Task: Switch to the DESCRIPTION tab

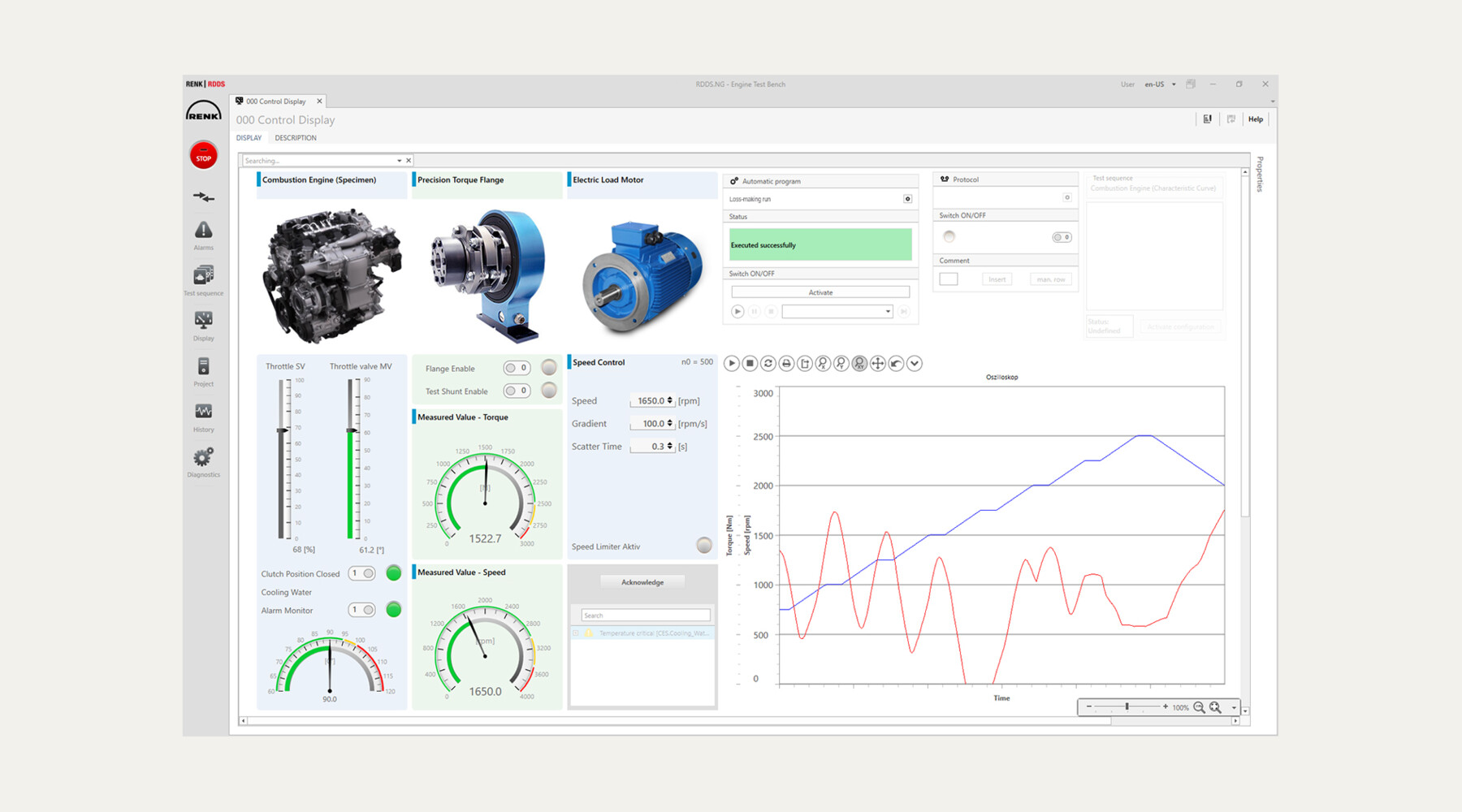Action: click(295, 138)
